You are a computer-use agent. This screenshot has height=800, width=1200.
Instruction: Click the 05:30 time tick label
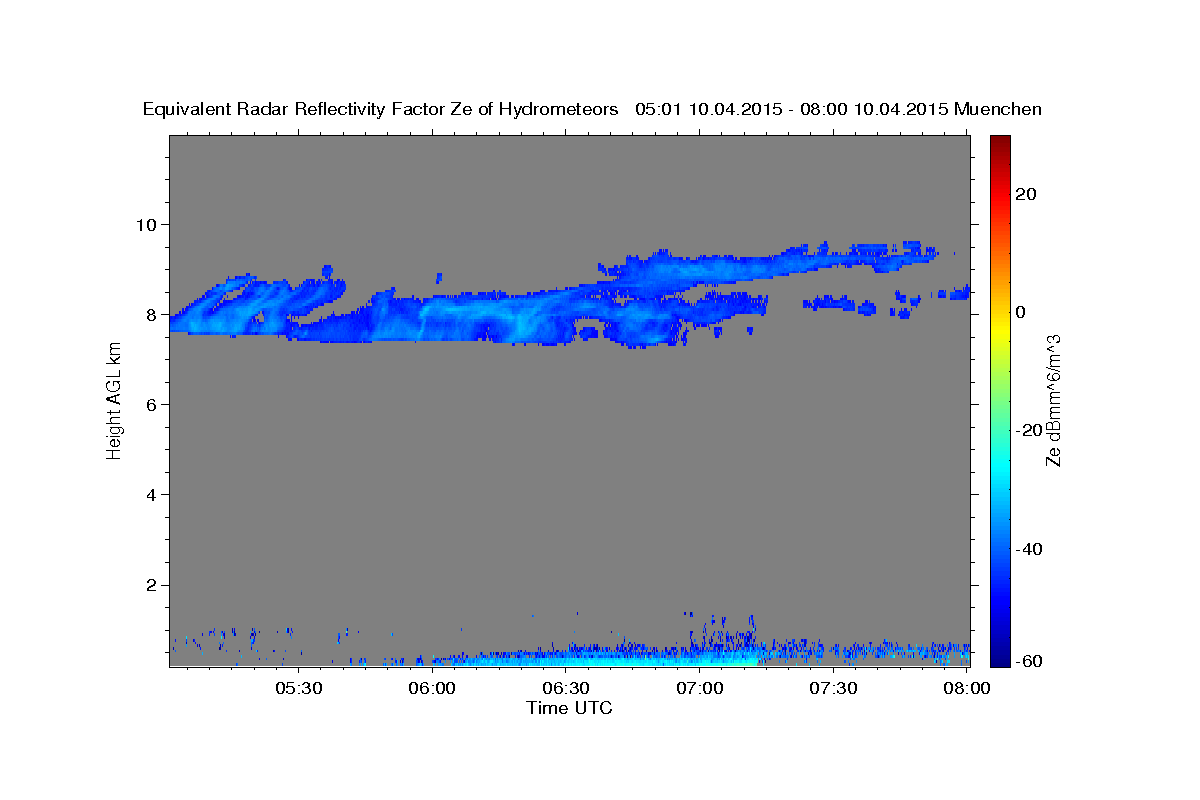coord(298,689)
